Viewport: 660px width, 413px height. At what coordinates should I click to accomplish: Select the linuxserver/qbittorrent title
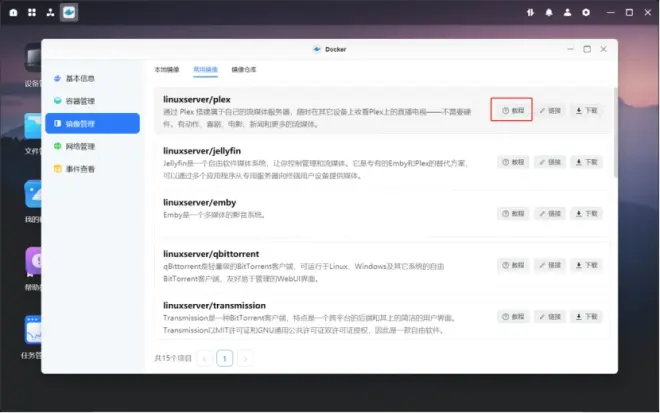click(211, 254)
